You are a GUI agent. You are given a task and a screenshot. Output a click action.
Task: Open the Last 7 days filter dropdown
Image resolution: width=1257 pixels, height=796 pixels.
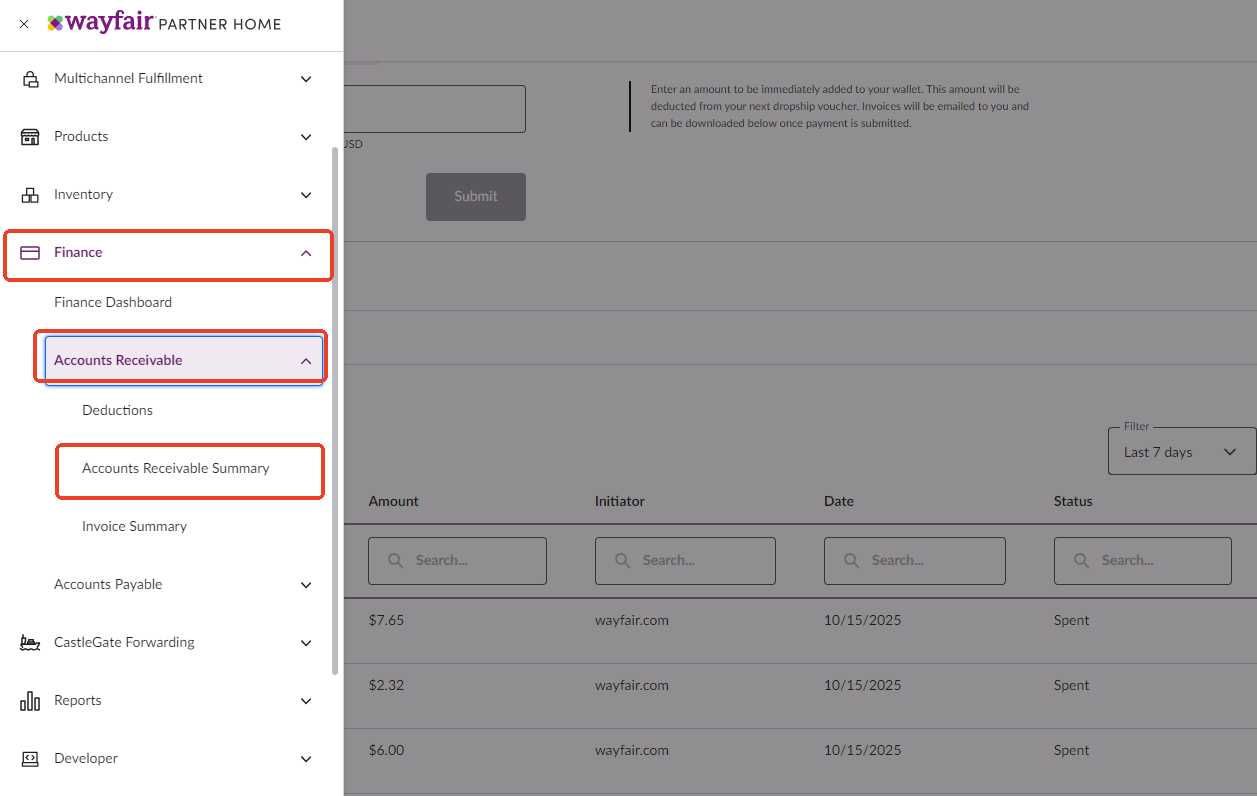click(x=1181, y=452)
